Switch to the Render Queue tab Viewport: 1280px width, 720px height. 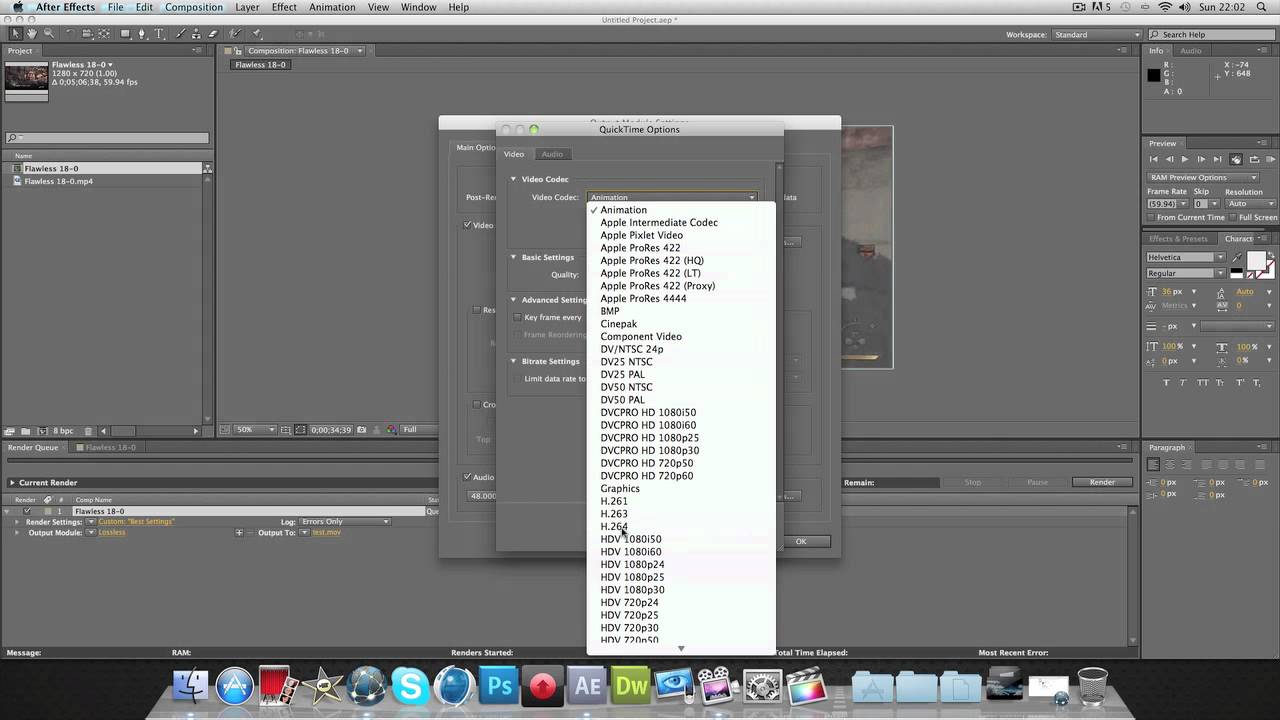33,447
